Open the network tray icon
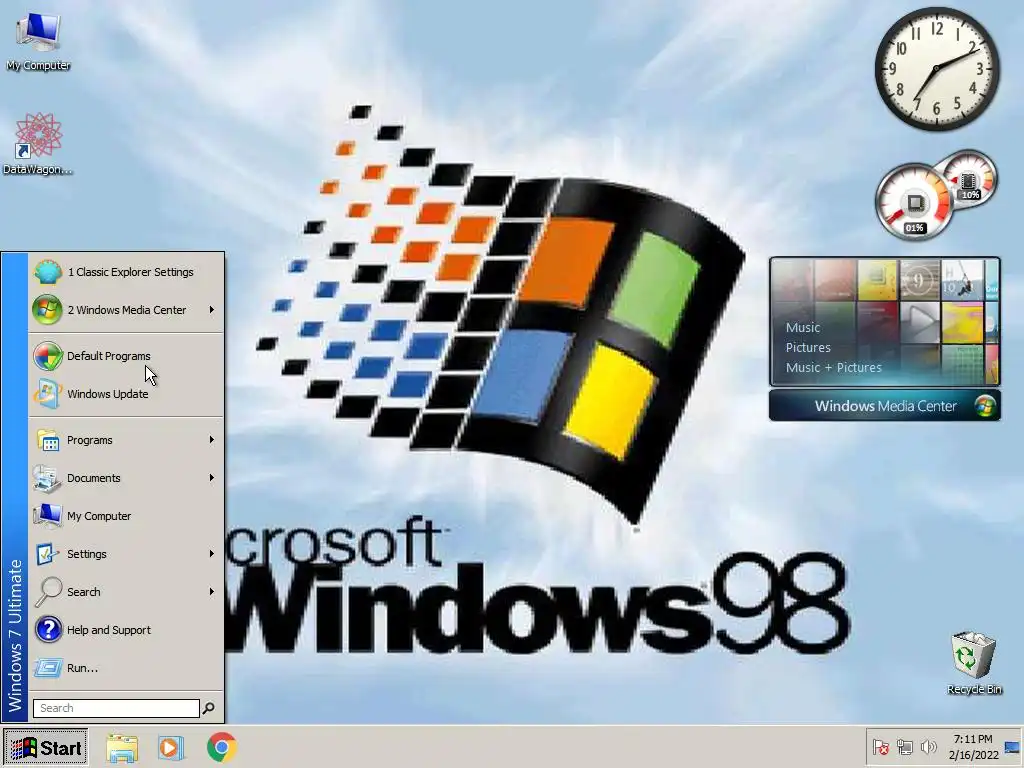Viewport: 1024px width, 768px height. [x=904, y=747]
